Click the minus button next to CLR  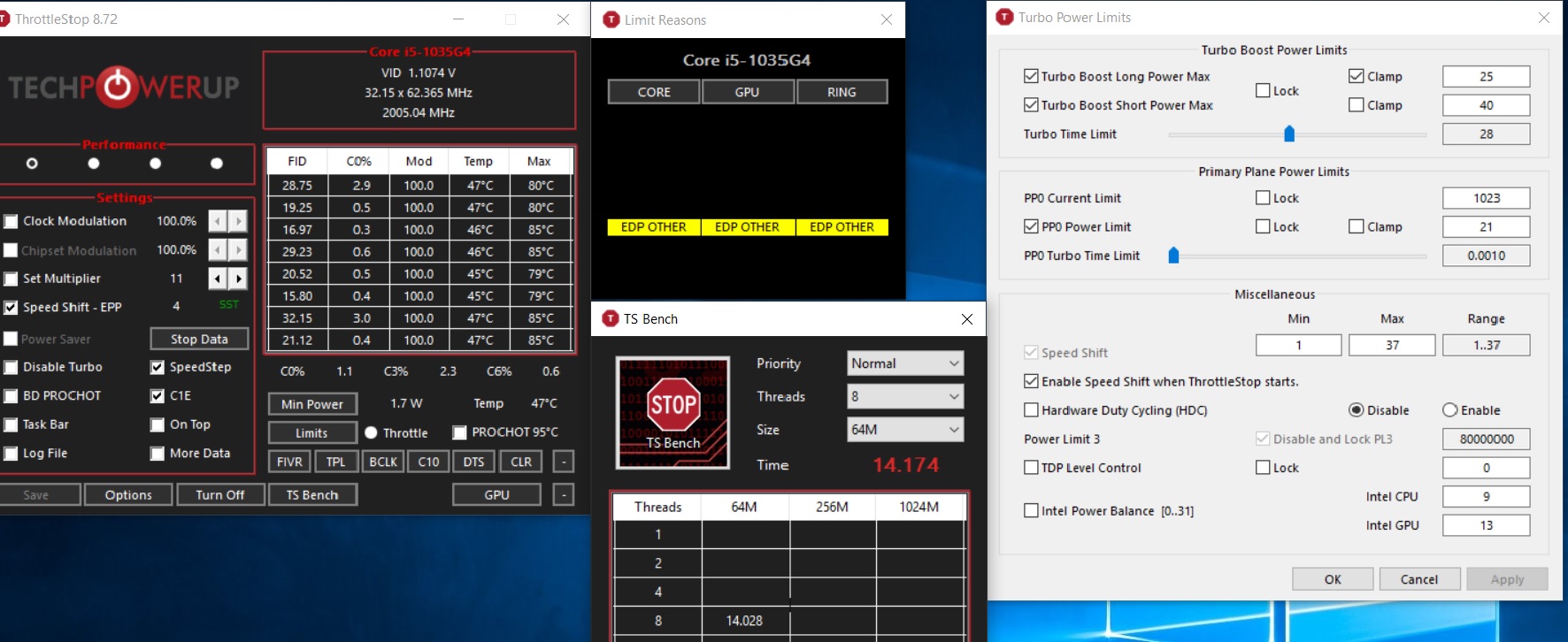564,462
